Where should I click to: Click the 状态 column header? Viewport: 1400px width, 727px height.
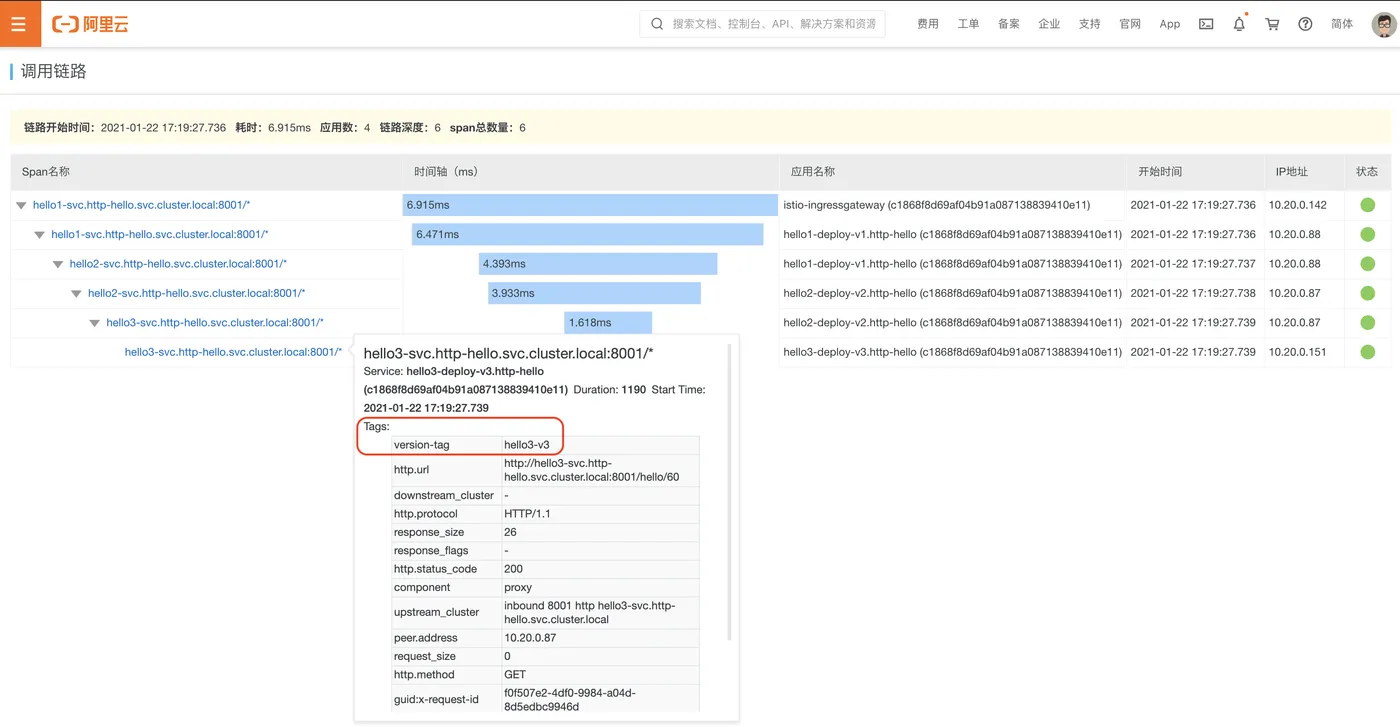click(1367, 172)
